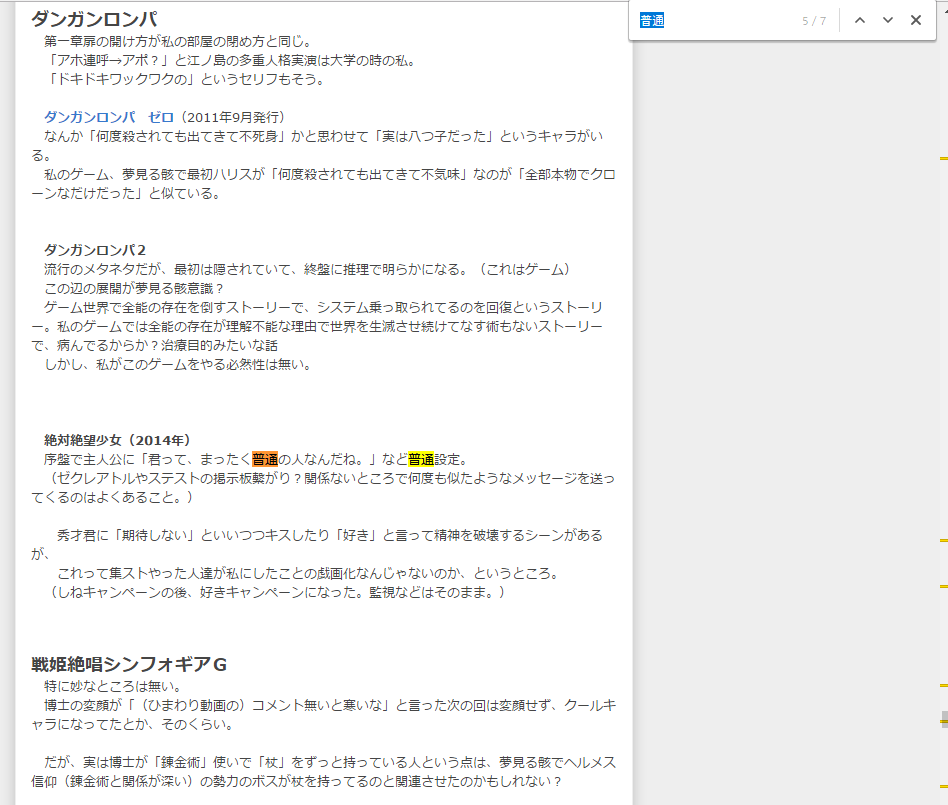Go to previous find match
The height and width of the screenshot is (805, 948).
(860, 21)
